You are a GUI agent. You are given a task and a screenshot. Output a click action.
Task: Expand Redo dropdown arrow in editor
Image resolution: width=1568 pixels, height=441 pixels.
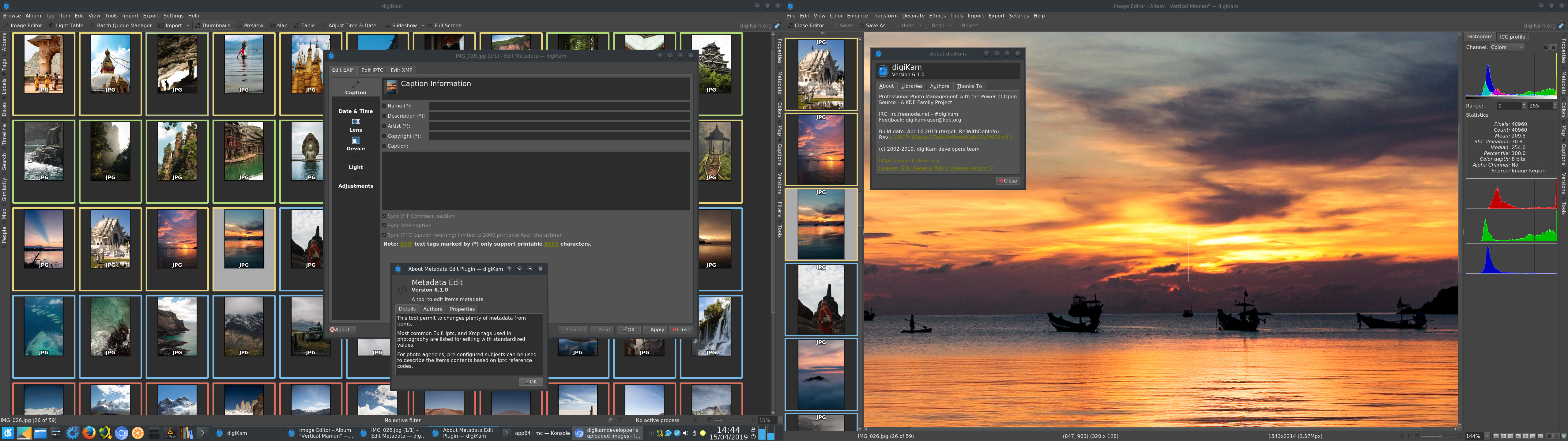[951, 26]
